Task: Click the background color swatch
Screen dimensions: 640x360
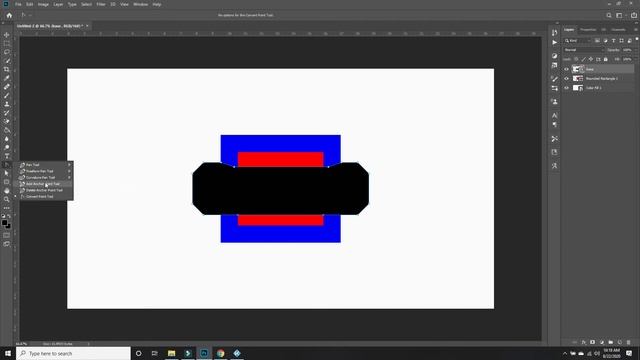Action: tap(8, 226)
